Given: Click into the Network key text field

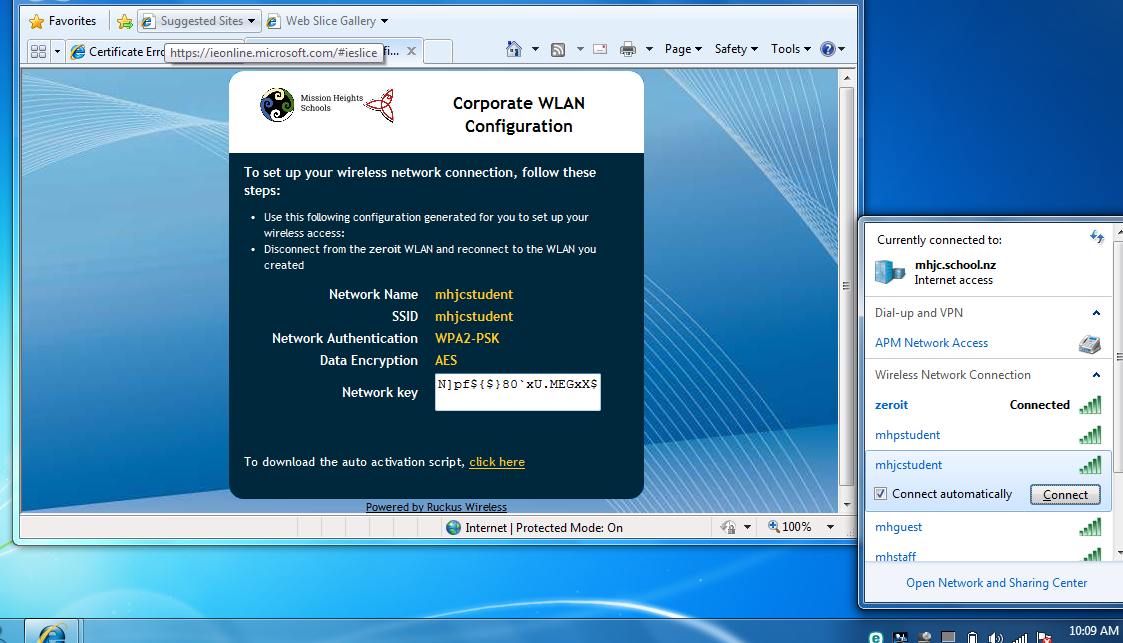Looking at the screenshot, I should [x=518, y=392].
